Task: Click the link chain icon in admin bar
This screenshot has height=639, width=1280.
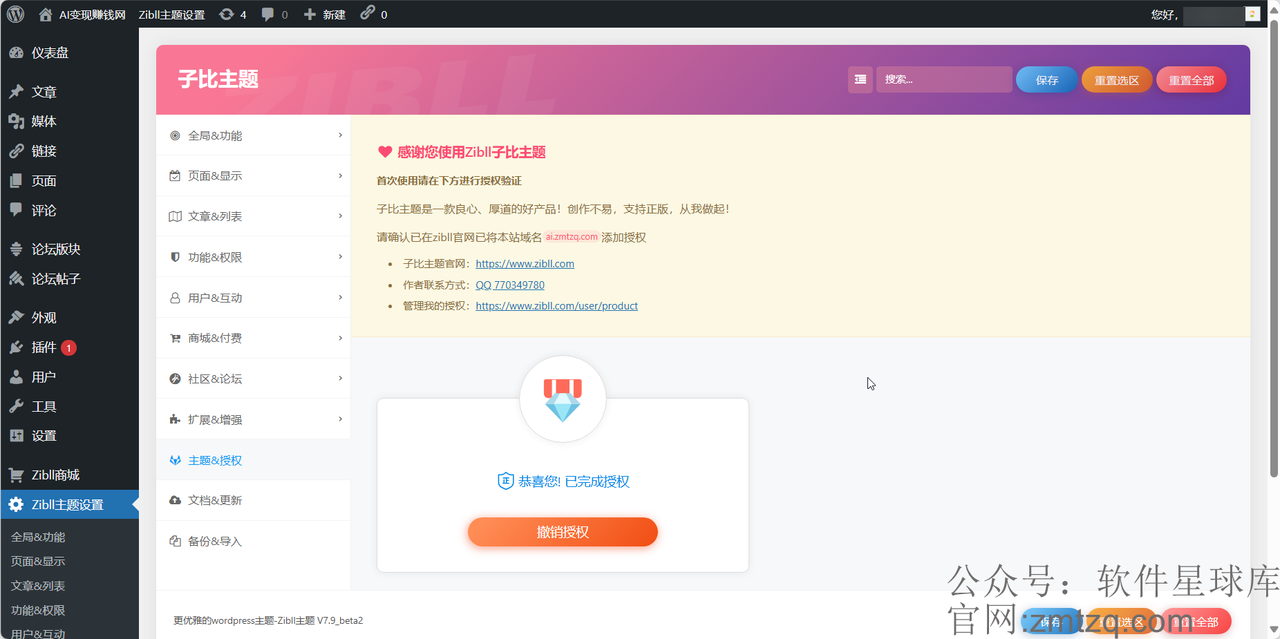Action: click(x=368, y=14)
